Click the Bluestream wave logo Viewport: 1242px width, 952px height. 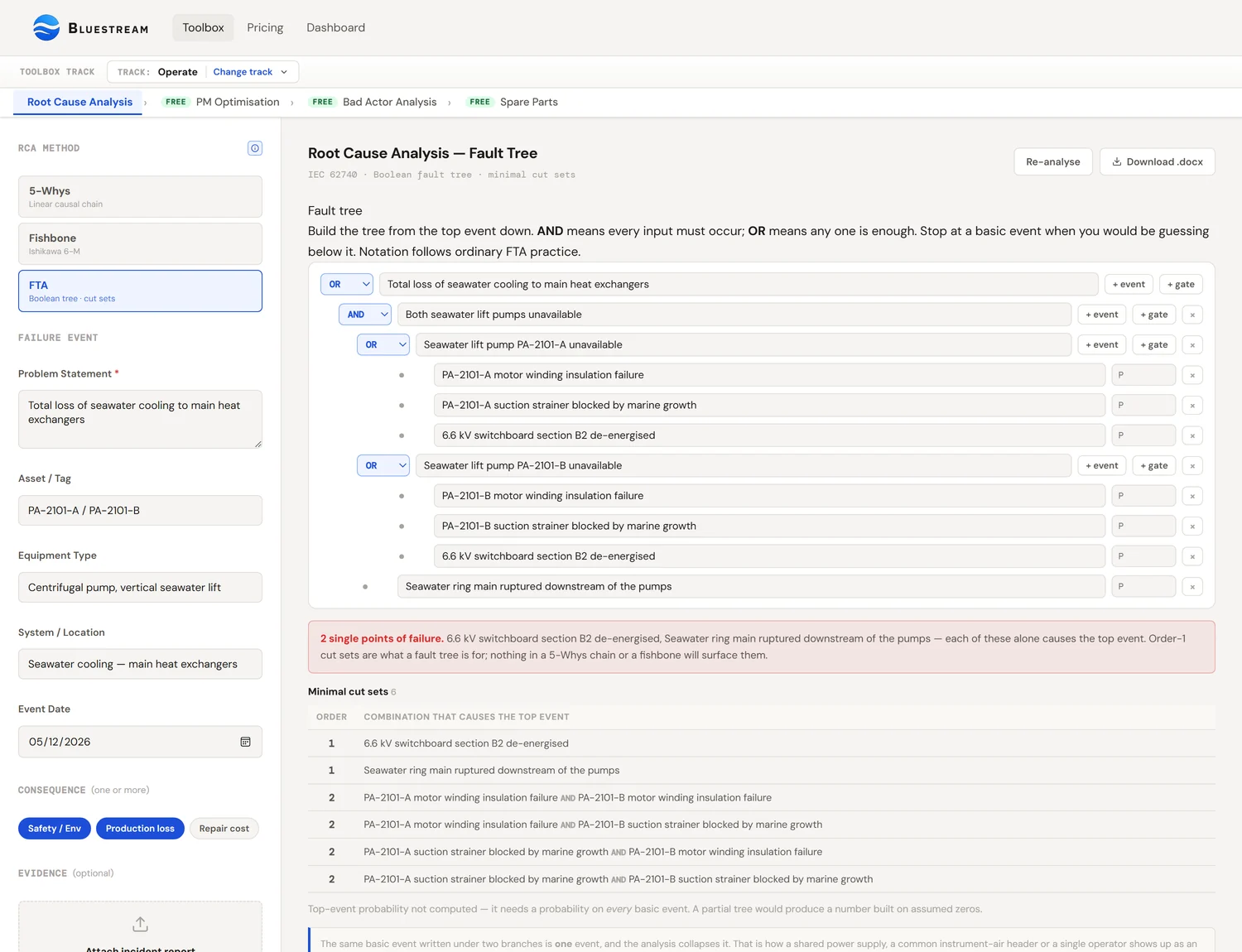46,27
